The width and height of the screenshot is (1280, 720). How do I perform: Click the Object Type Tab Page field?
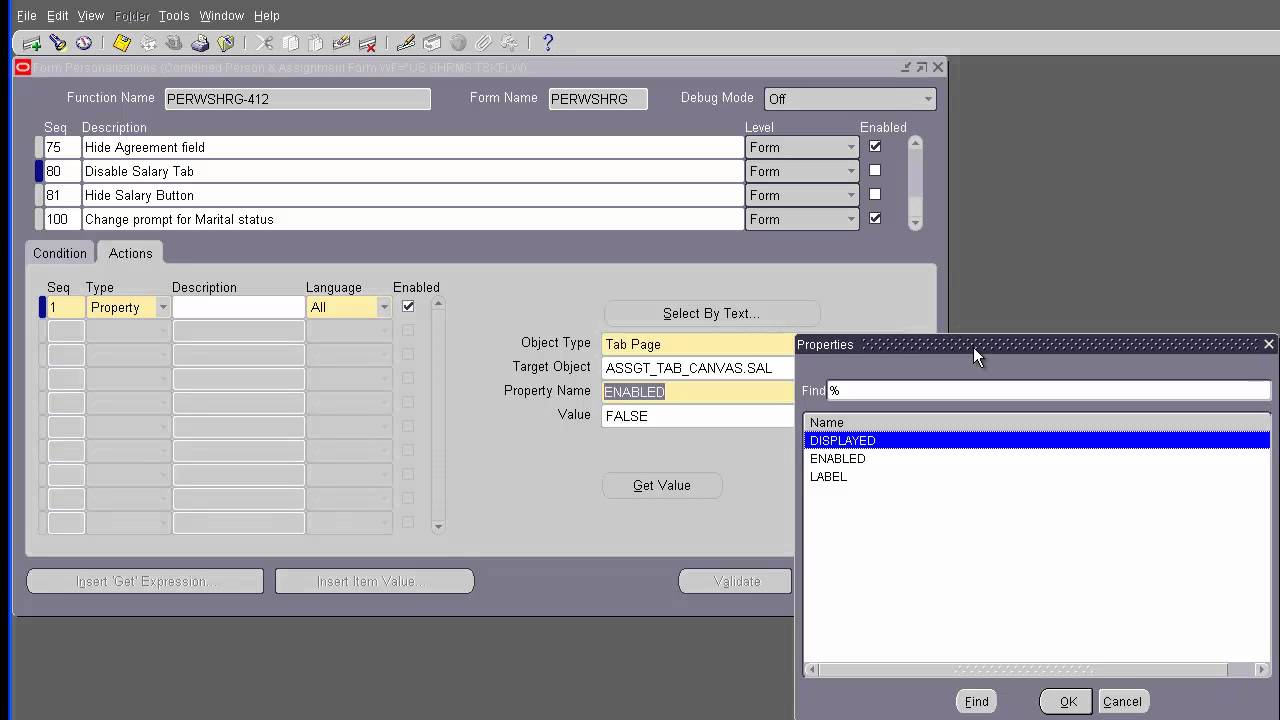(698, 344)
